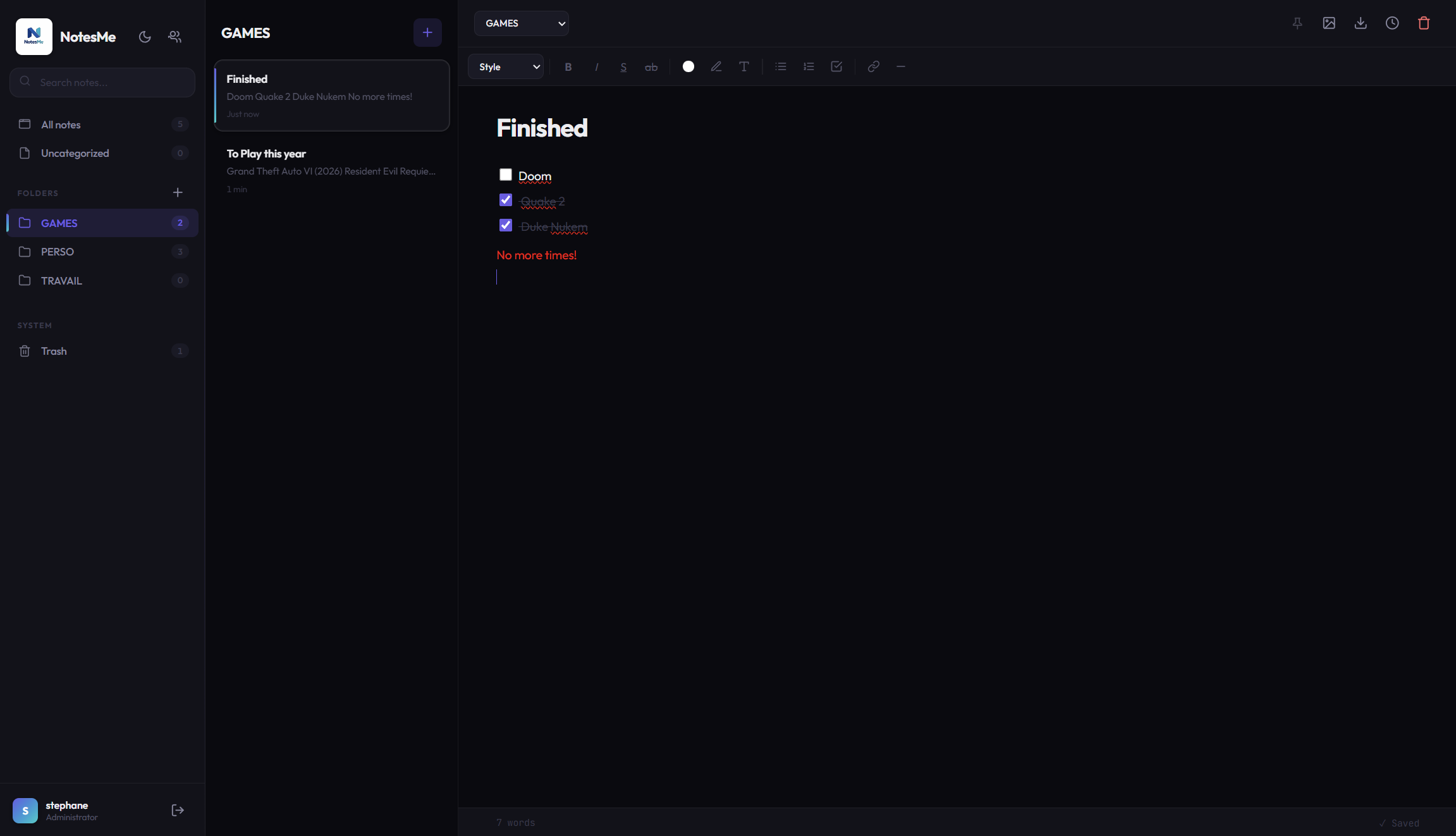The image size is (1456, 836).
Task: Select the TRAVAIL folder in the sidebar
Action: tap(61, 280)
